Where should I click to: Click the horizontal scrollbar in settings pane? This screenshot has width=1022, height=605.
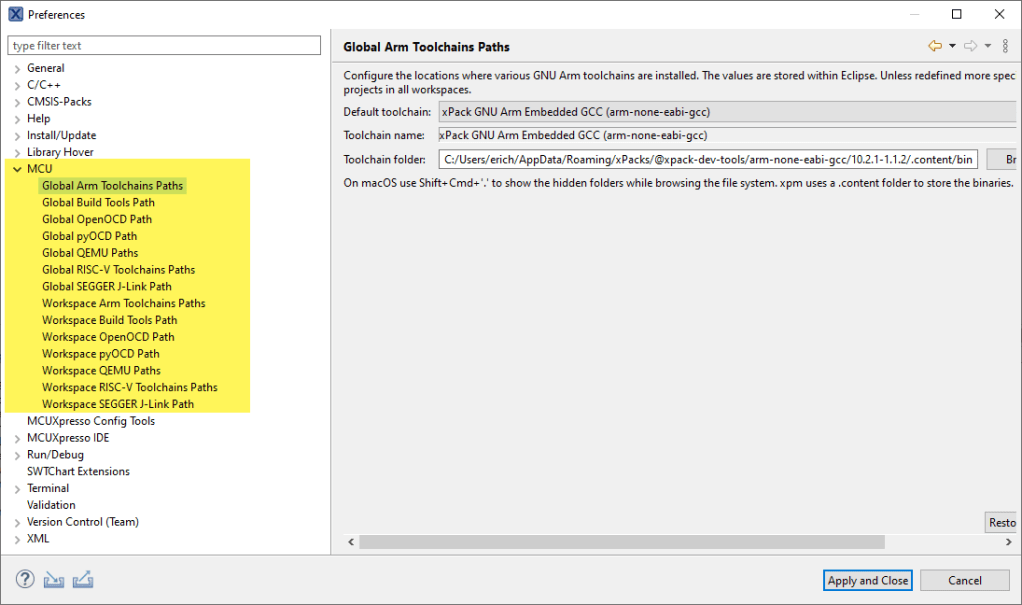click(620, 542)
